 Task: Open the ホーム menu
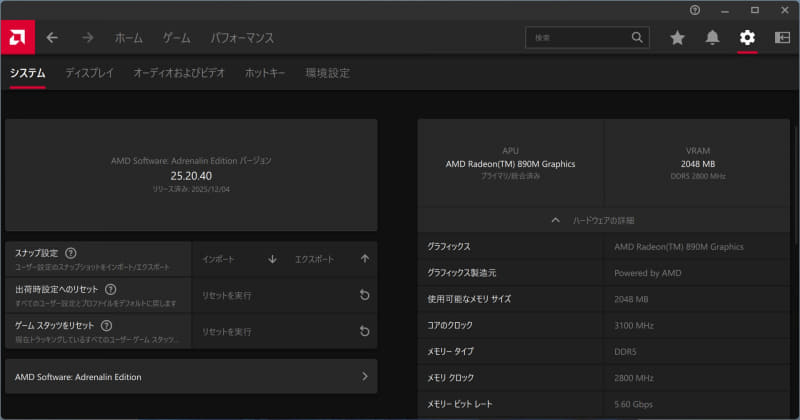(128, 38)
